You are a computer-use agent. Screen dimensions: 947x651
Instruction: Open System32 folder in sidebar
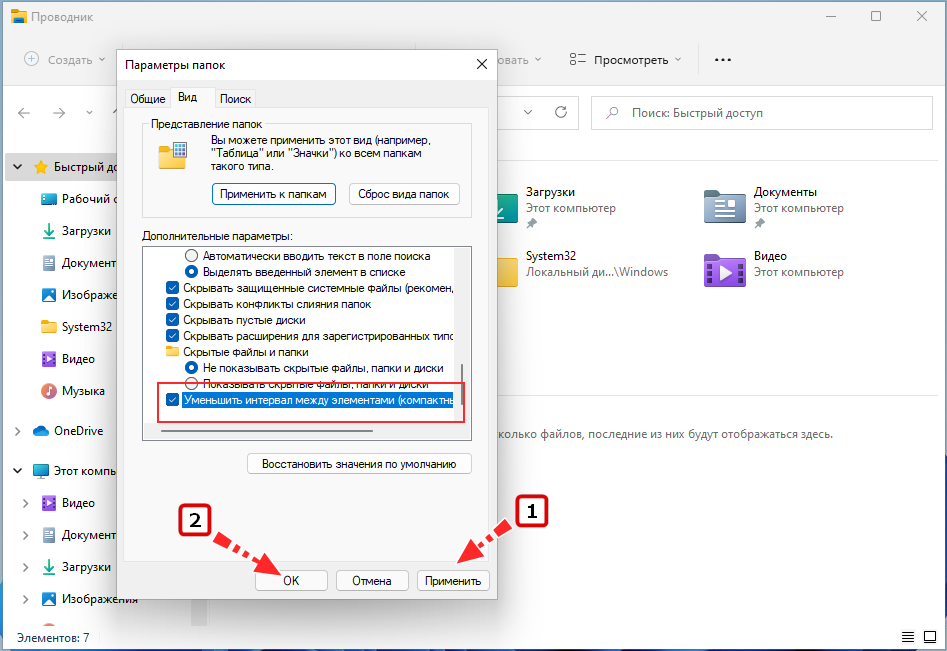(77, 327)
